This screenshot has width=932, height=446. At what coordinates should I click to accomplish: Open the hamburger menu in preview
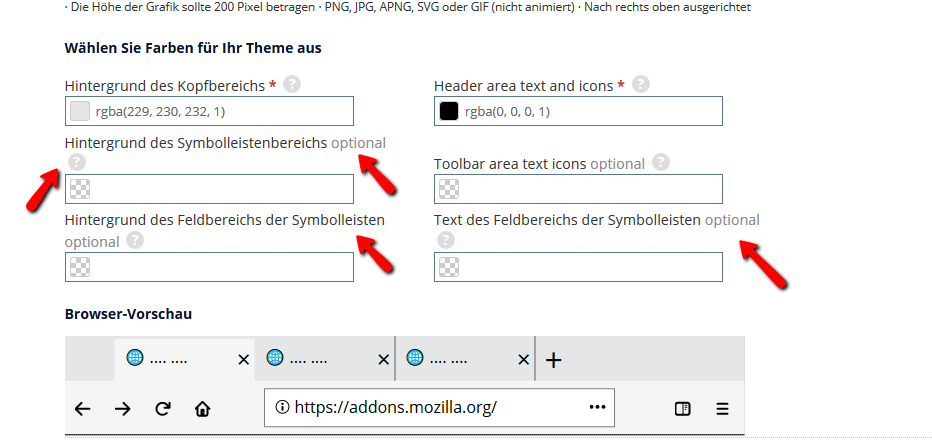[722, 409]
